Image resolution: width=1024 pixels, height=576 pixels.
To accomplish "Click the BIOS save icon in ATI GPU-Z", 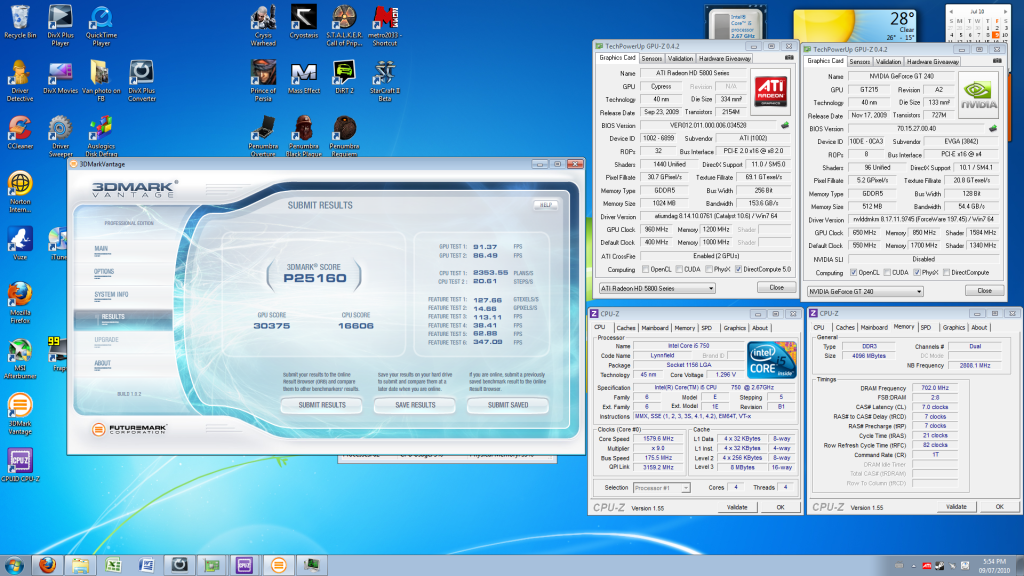I will [785, 125].
